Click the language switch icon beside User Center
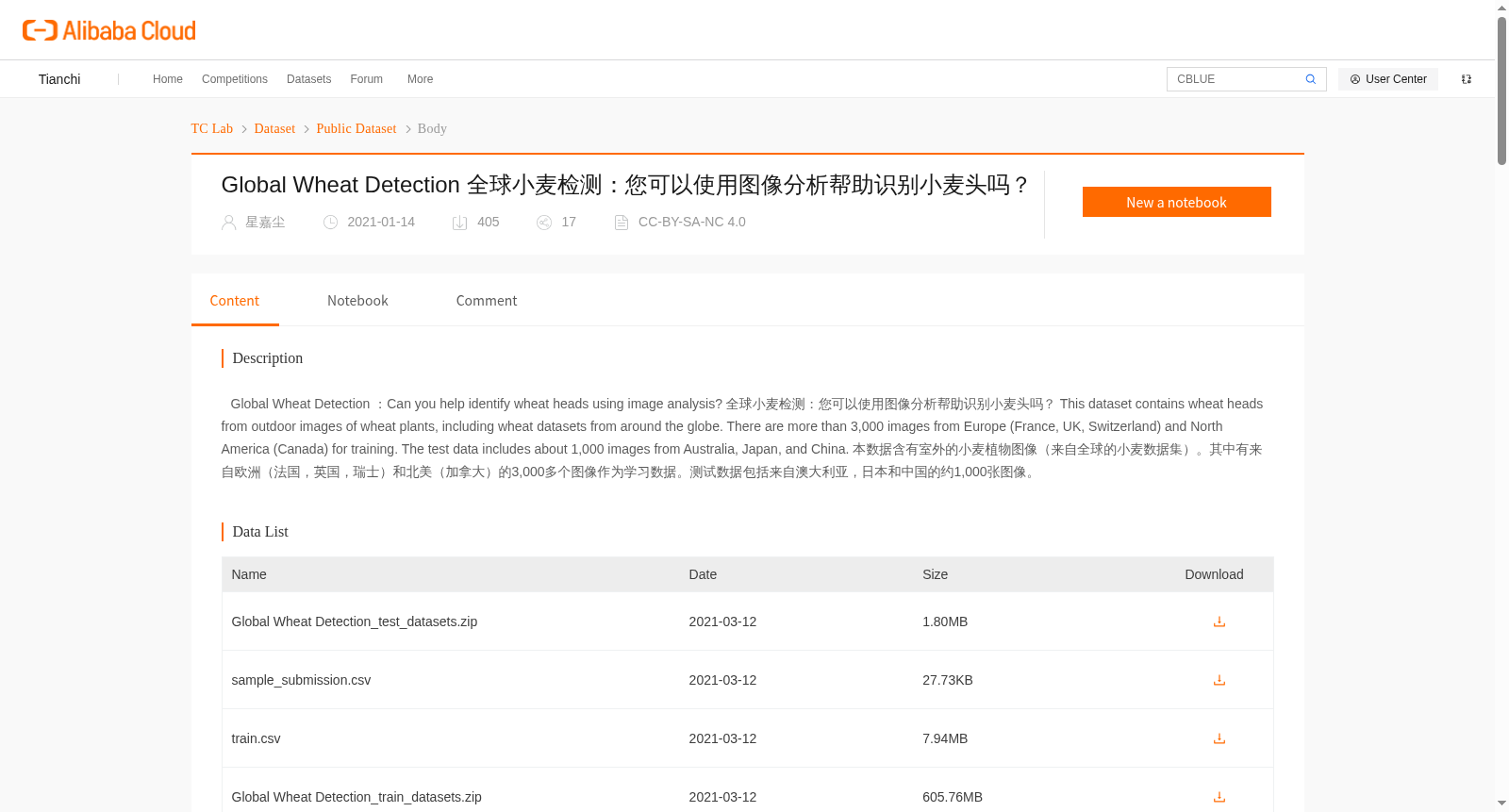This screenshot has height=812, width=1509. (1467, 79)
